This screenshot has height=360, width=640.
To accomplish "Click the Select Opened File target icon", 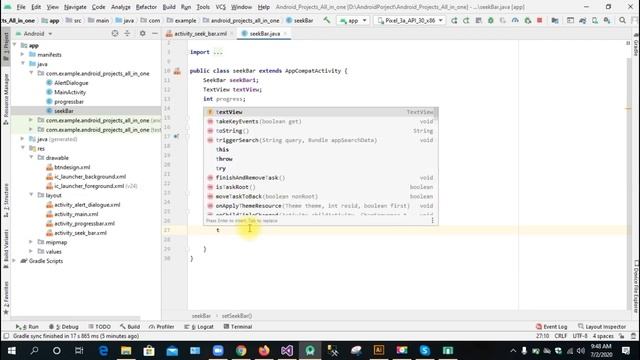I will [115, 33].
